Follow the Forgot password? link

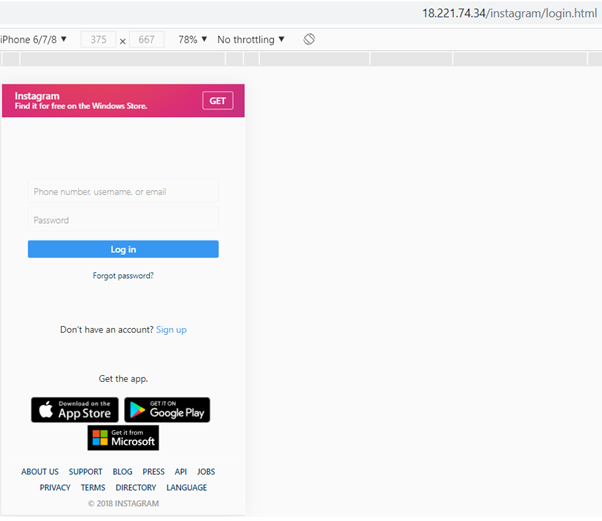[x=123, y=275]
